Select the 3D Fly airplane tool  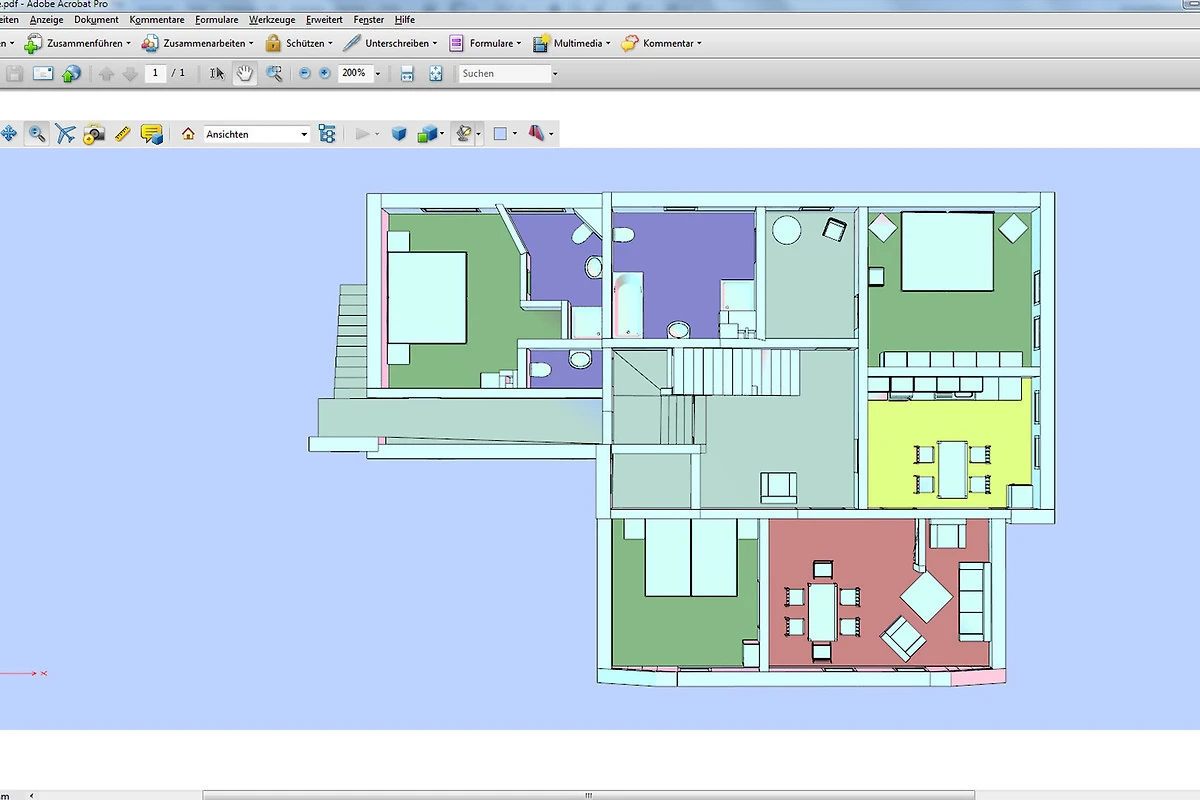point(65,134)
